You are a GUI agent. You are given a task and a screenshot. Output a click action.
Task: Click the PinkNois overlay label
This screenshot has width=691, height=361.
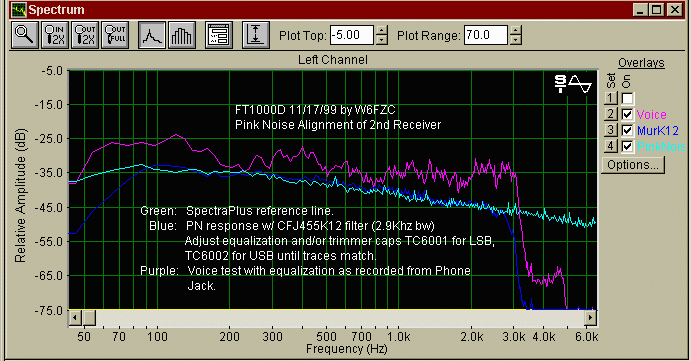(661, 146)
